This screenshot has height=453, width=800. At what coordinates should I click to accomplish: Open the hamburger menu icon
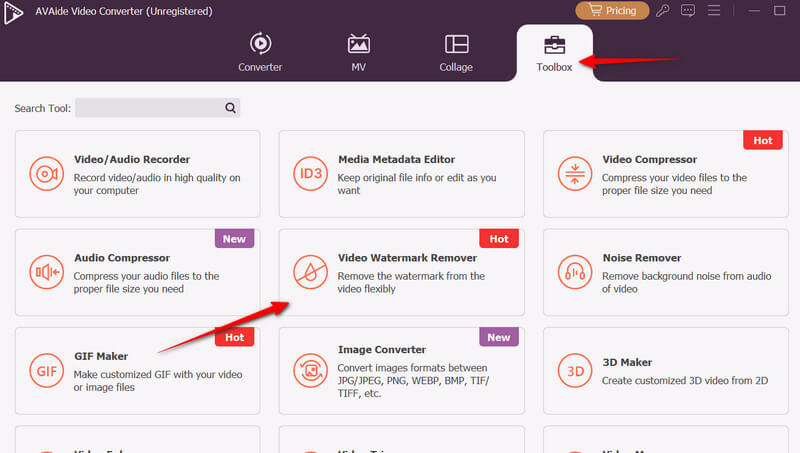[714, 10]
